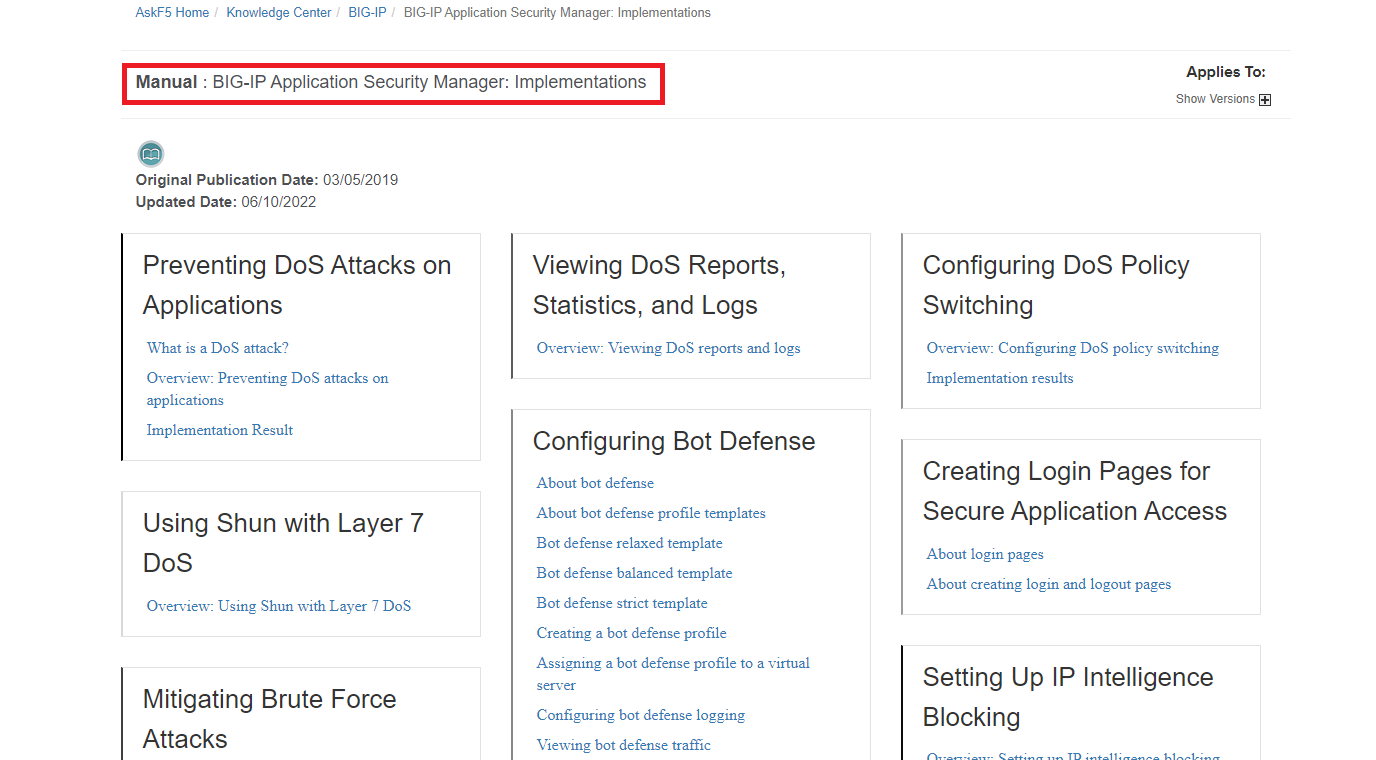Click 'Configuring Bot Defense' heading

tap(674, 441)
